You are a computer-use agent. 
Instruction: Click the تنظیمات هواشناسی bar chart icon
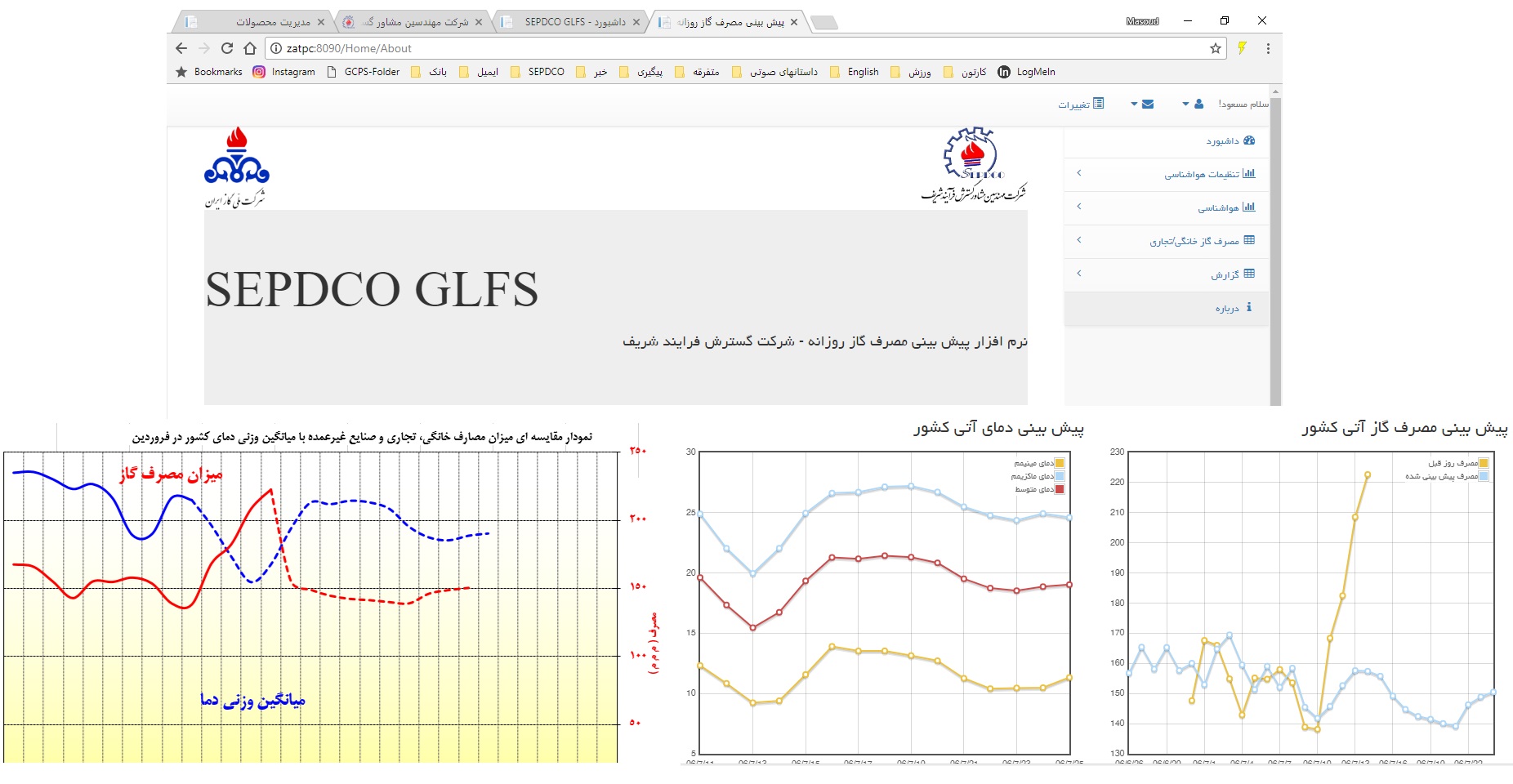[x=1249, y=173]
